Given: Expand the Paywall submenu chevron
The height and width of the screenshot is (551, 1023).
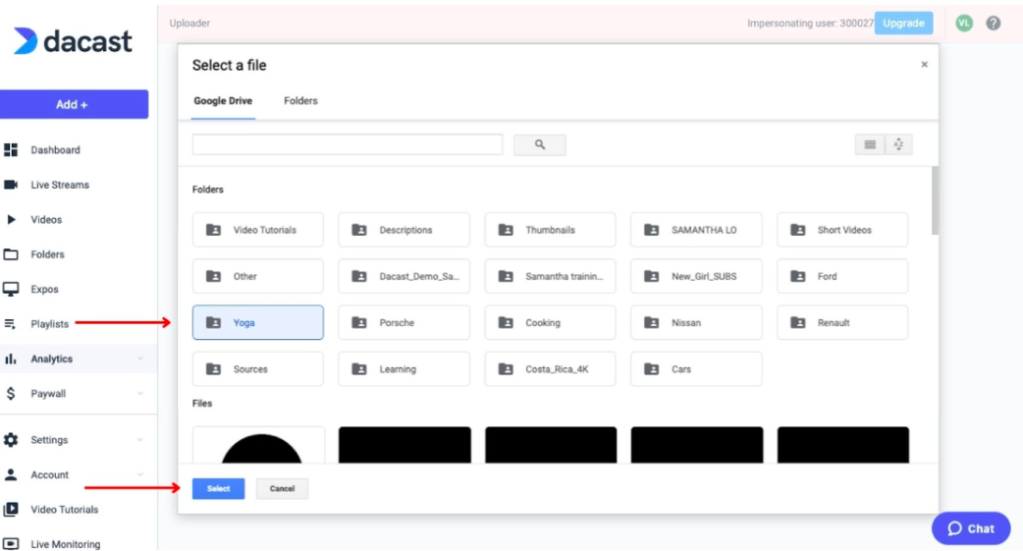Looking at the screenshot, I should pyautogui.click(x=140, y=393).
